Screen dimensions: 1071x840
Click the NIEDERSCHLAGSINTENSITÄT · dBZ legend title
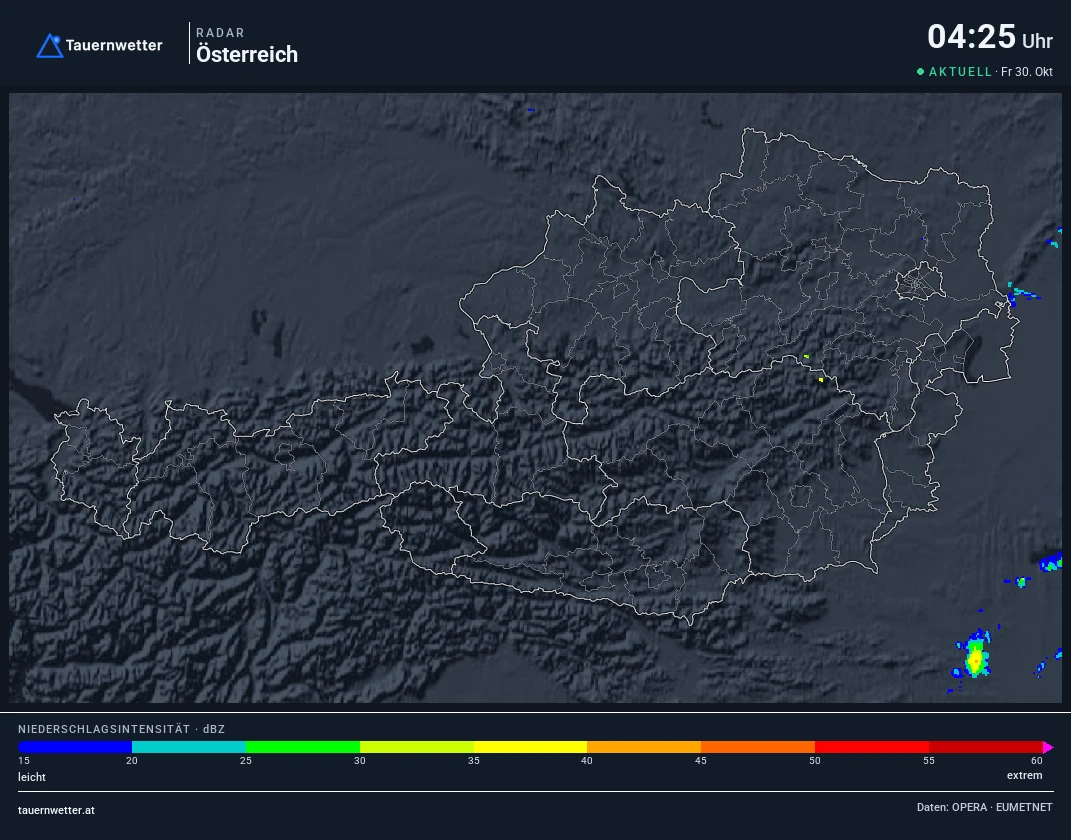(122, 729)
